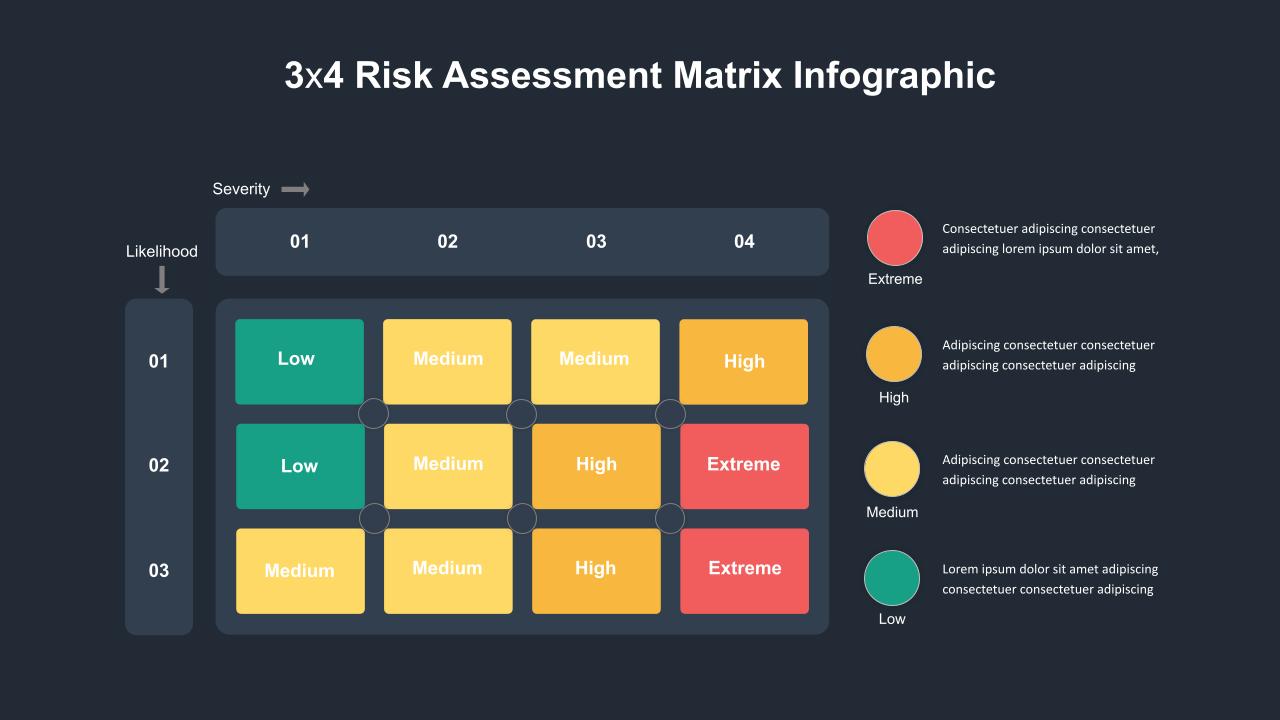
Task: Click the Severity arrow icon
Action: click(x=296, y=189)
